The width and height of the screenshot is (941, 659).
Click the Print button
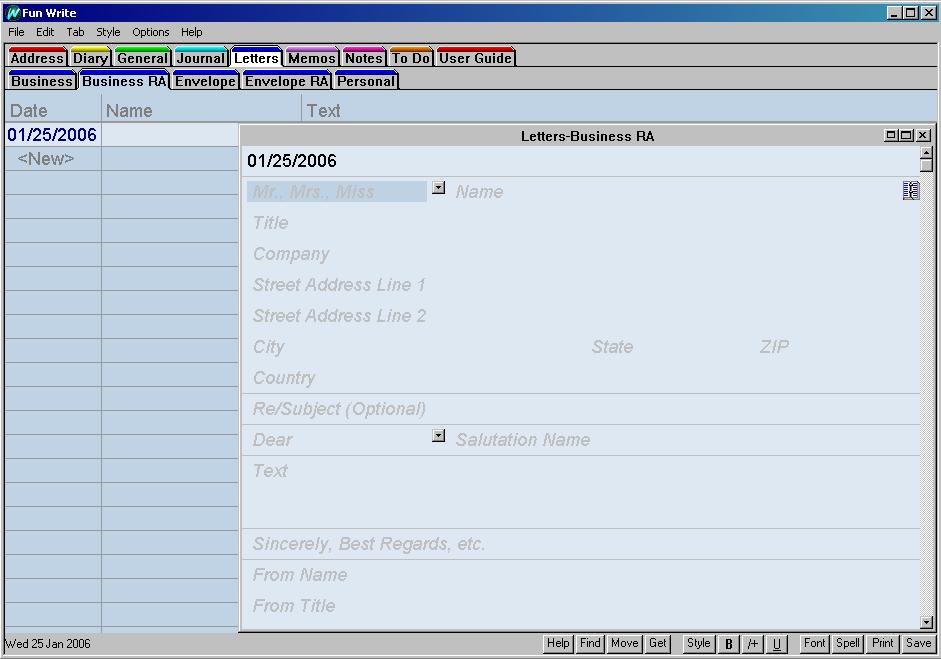(x=883, y=643)
